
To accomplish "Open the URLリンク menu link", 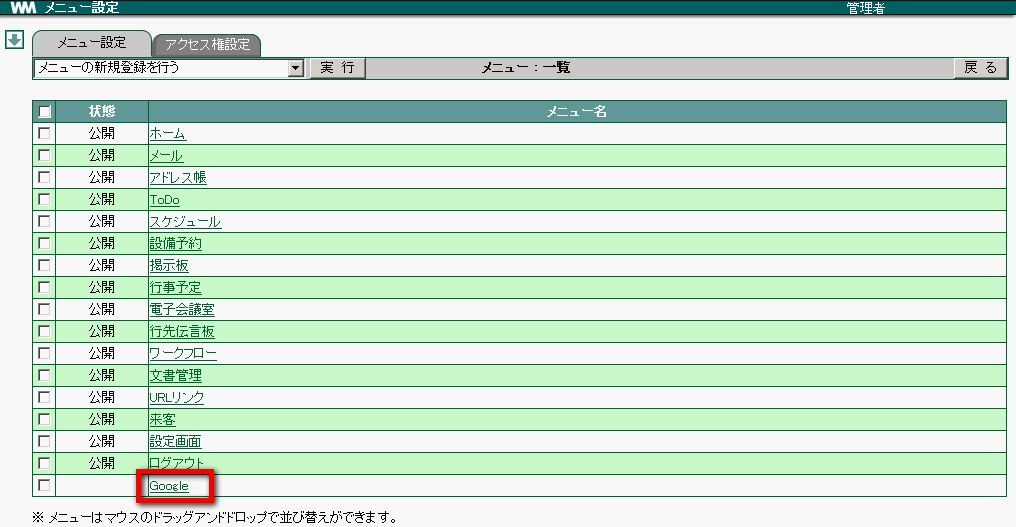I will 177,398.
